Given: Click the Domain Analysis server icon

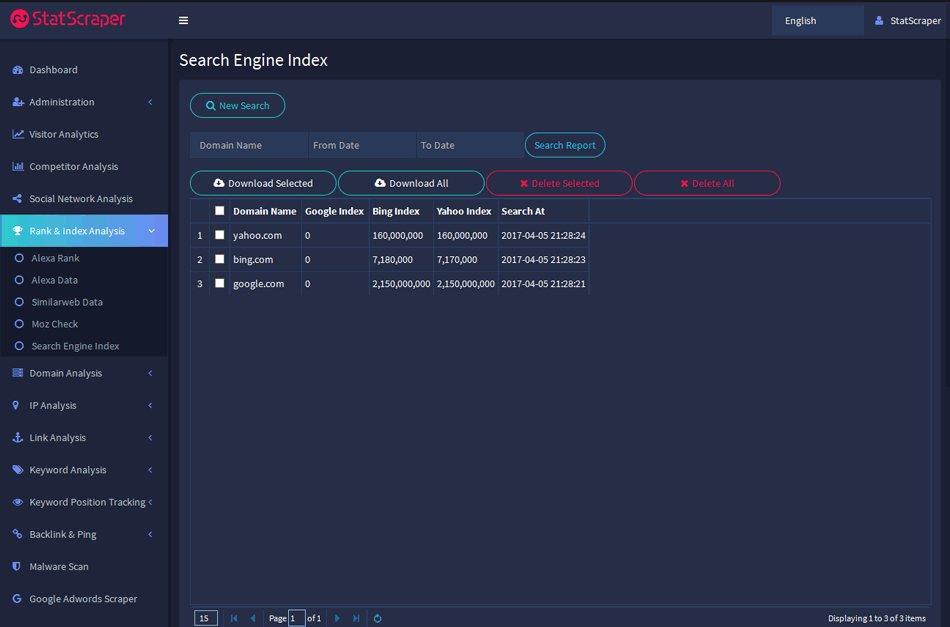Looking at the screenshot, I should (18, 373).
